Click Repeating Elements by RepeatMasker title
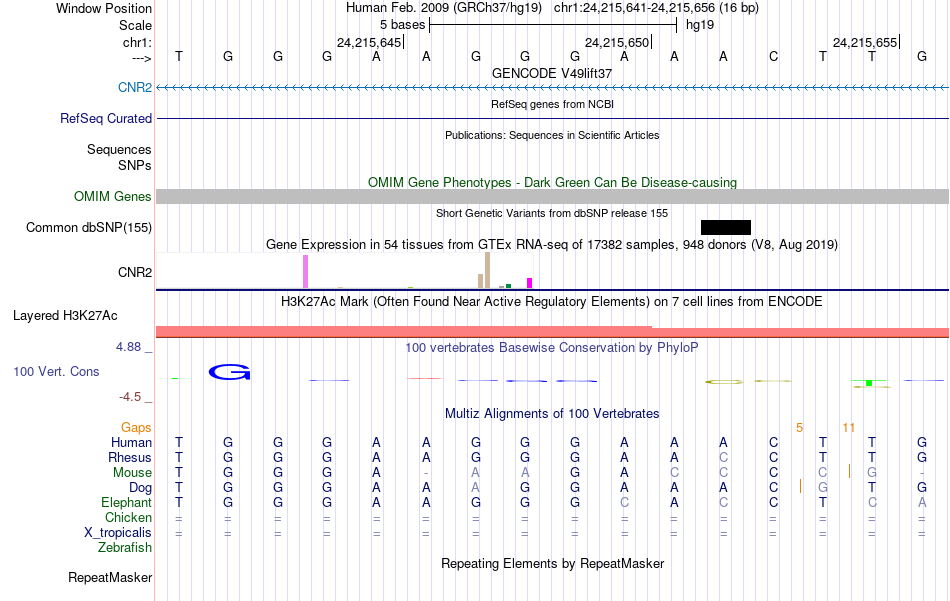 (x=552, y=563)
